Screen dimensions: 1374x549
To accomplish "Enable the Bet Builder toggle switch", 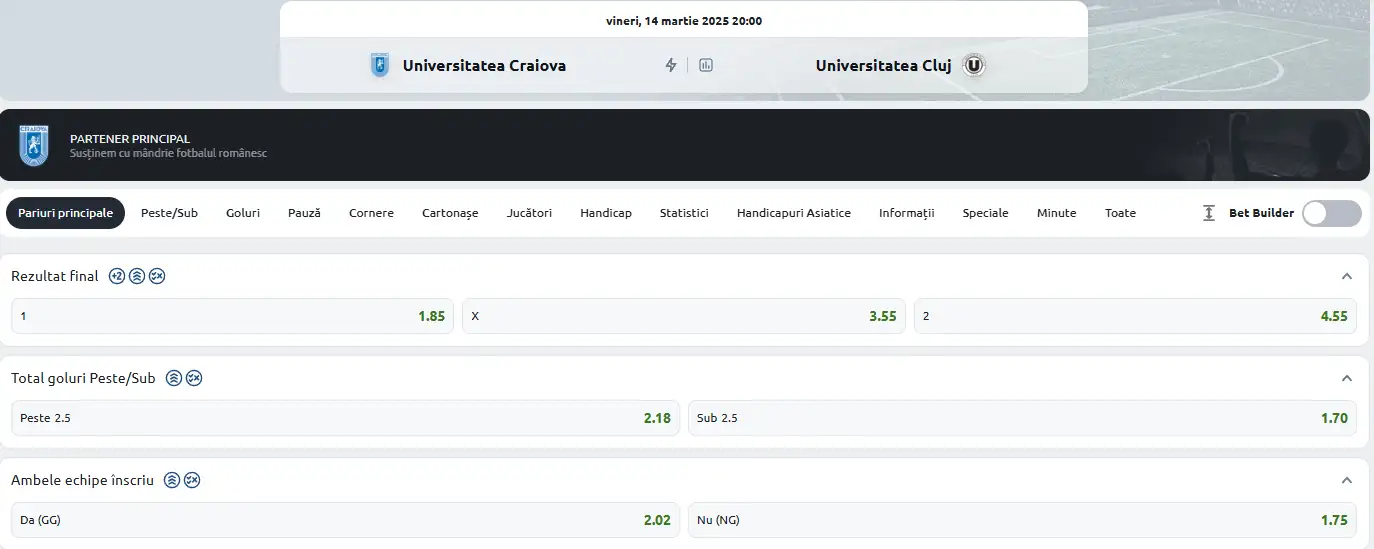I will coord(1332,213).
